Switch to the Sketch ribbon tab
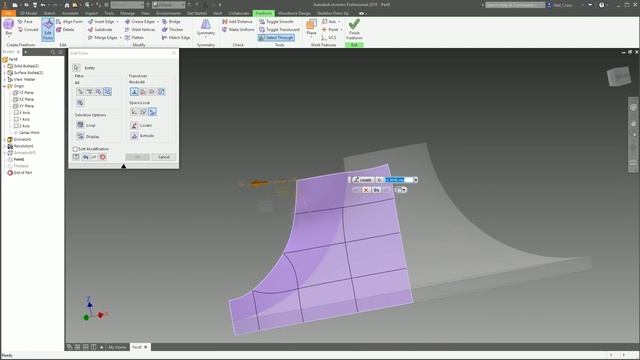 point(49,13)
